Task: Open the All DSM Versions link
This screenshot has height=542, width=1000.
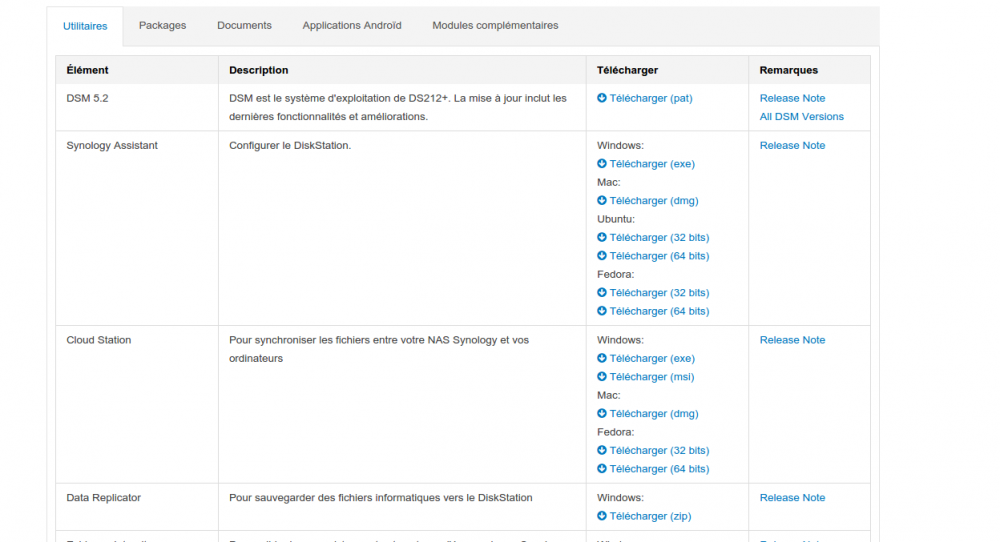Action: pyautogui.click(x=802, y=117)
